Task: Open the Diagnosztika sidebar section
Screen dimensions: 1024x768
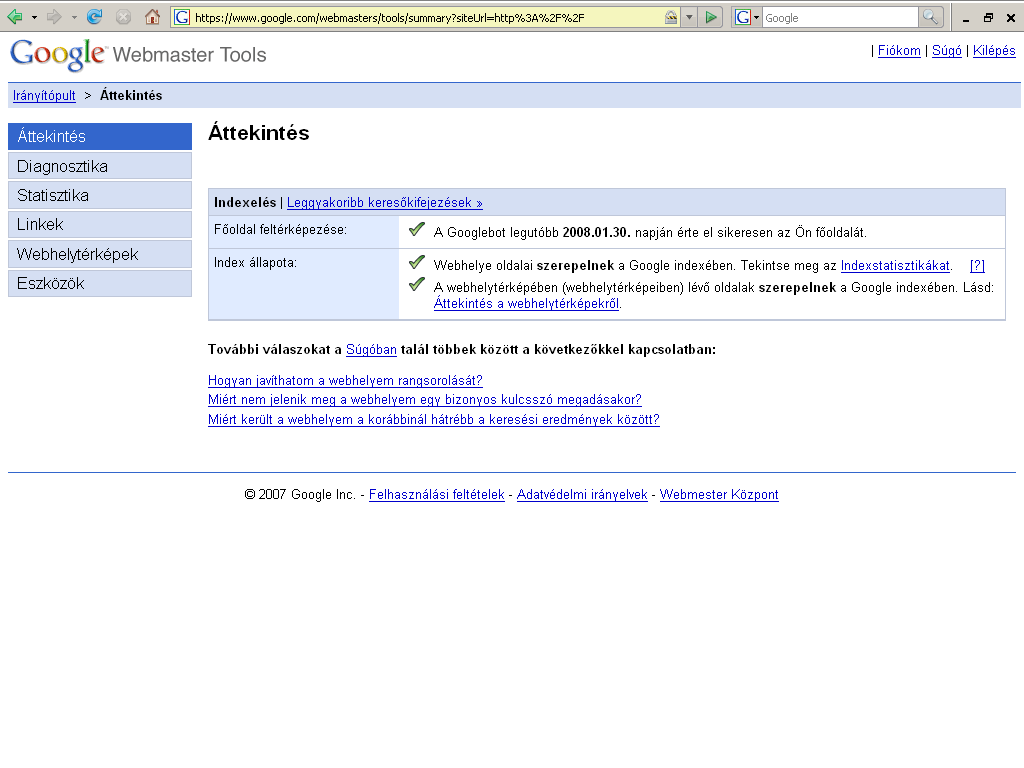Action: click(x=100, y=166)
